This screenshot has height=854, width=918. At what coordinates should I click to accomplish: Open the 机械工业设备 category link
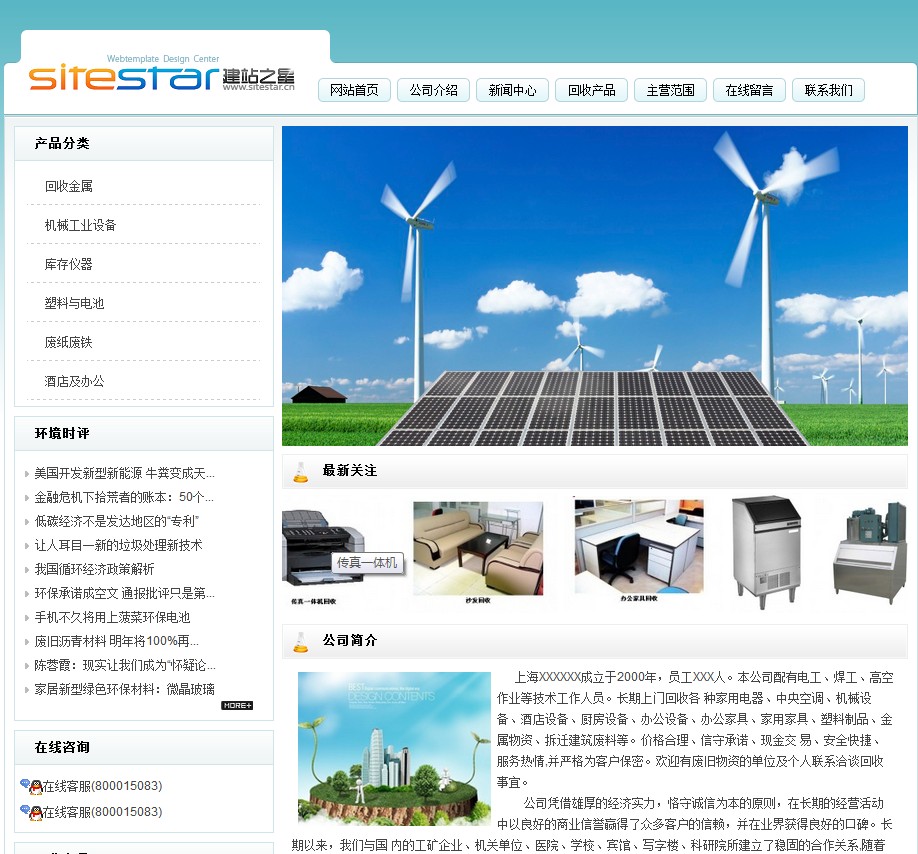(80, 225)
